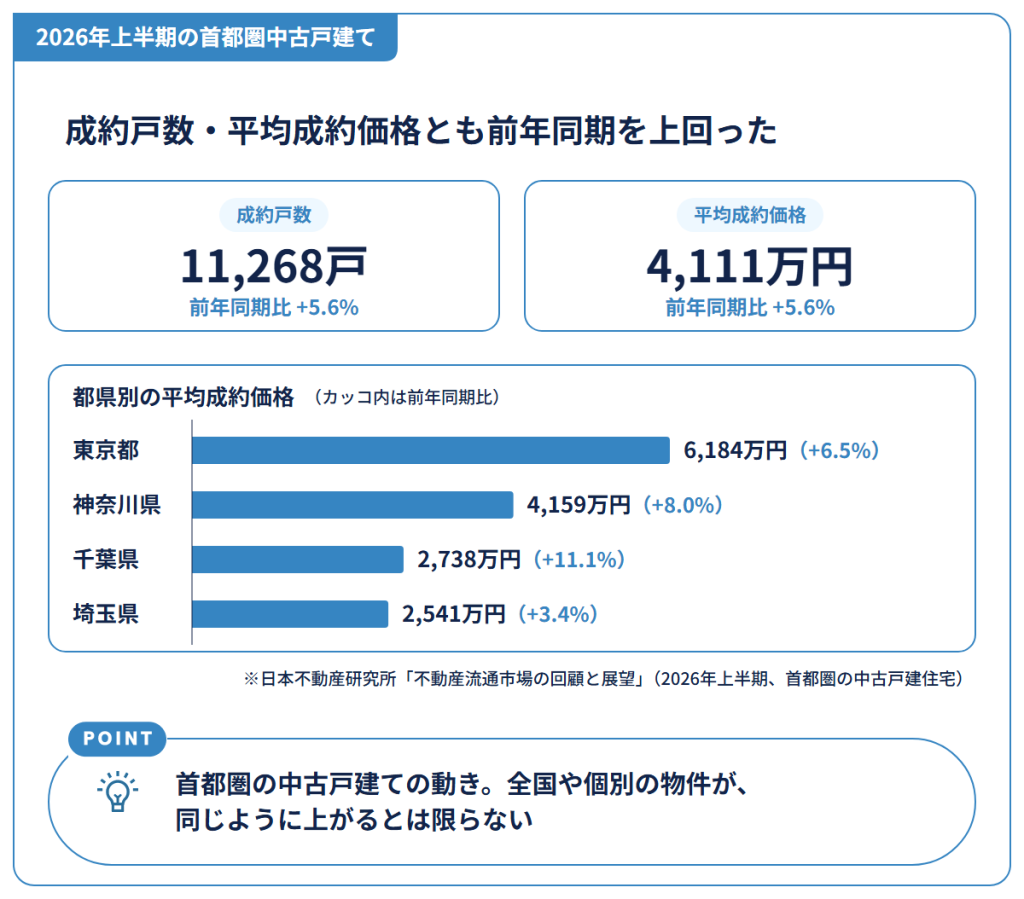Click the 成約戸数 pill label
Viewport: 1024px width, 899px height.
click(x=274, y=215)
